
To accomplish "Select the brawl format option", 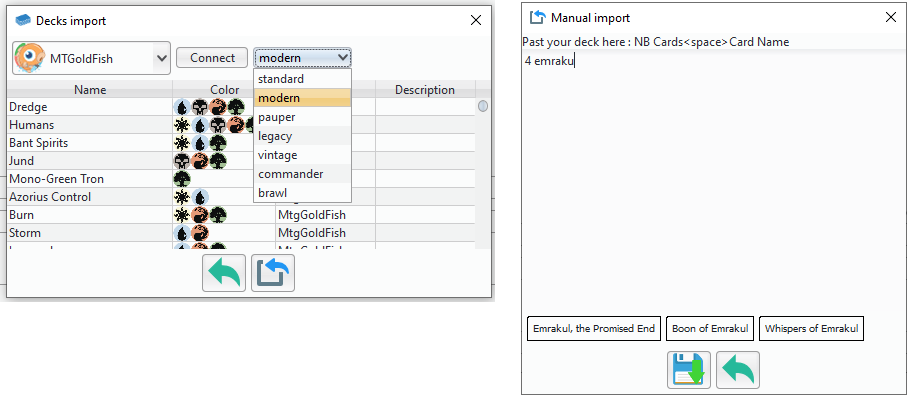I will pyautogui.click(x=302, y=193).
